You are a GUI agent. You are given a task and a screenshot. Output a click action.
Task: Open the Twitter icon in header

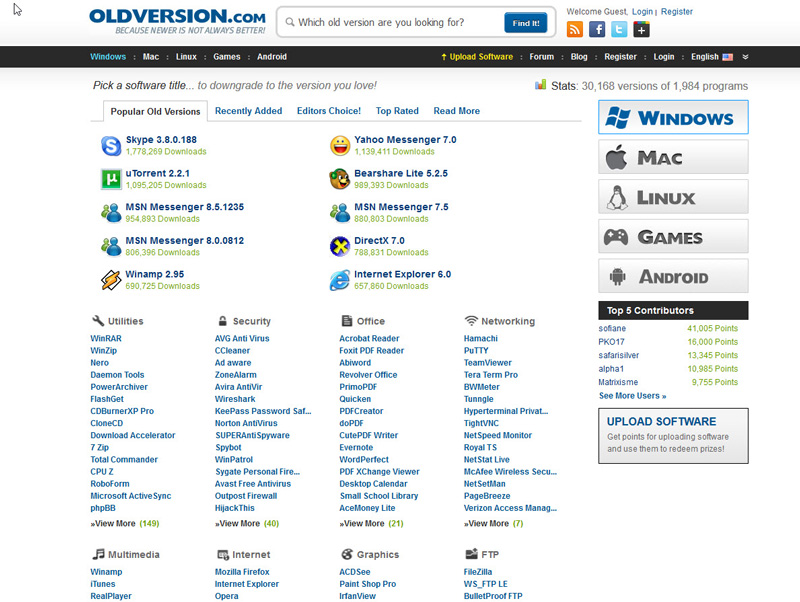point(619,30)
